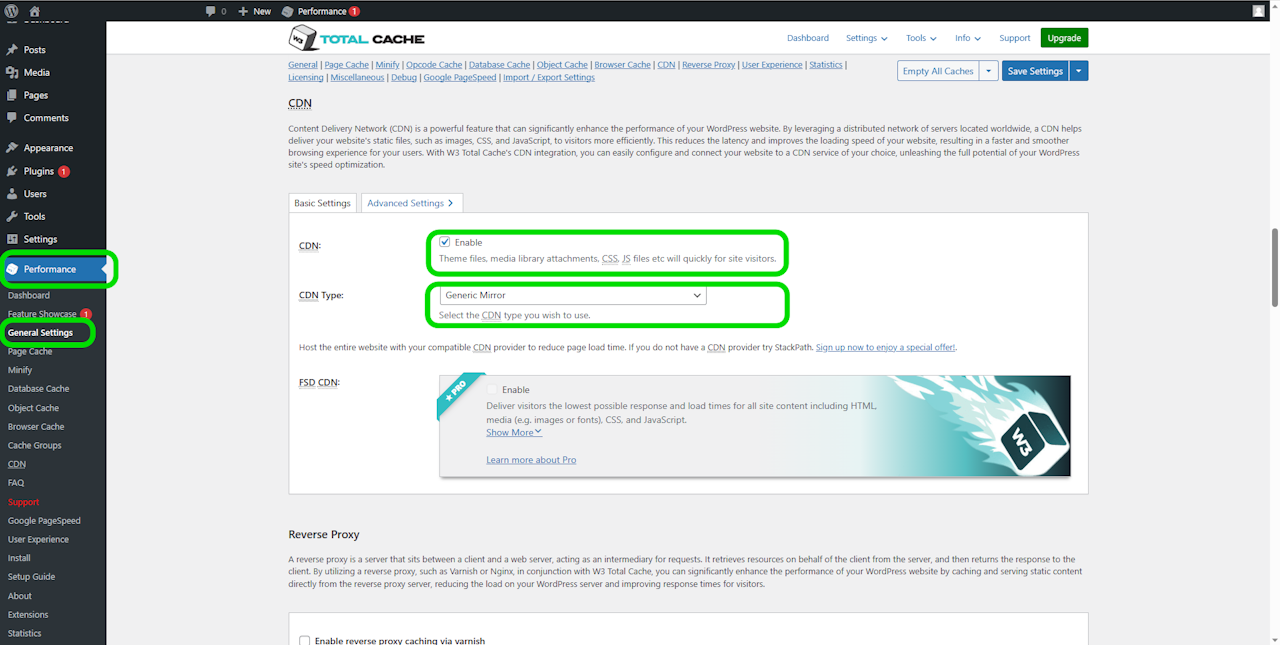1280x645 pixels.
Task: Expand Show More in FSD CDN box
Action: (x=514, y=433)
